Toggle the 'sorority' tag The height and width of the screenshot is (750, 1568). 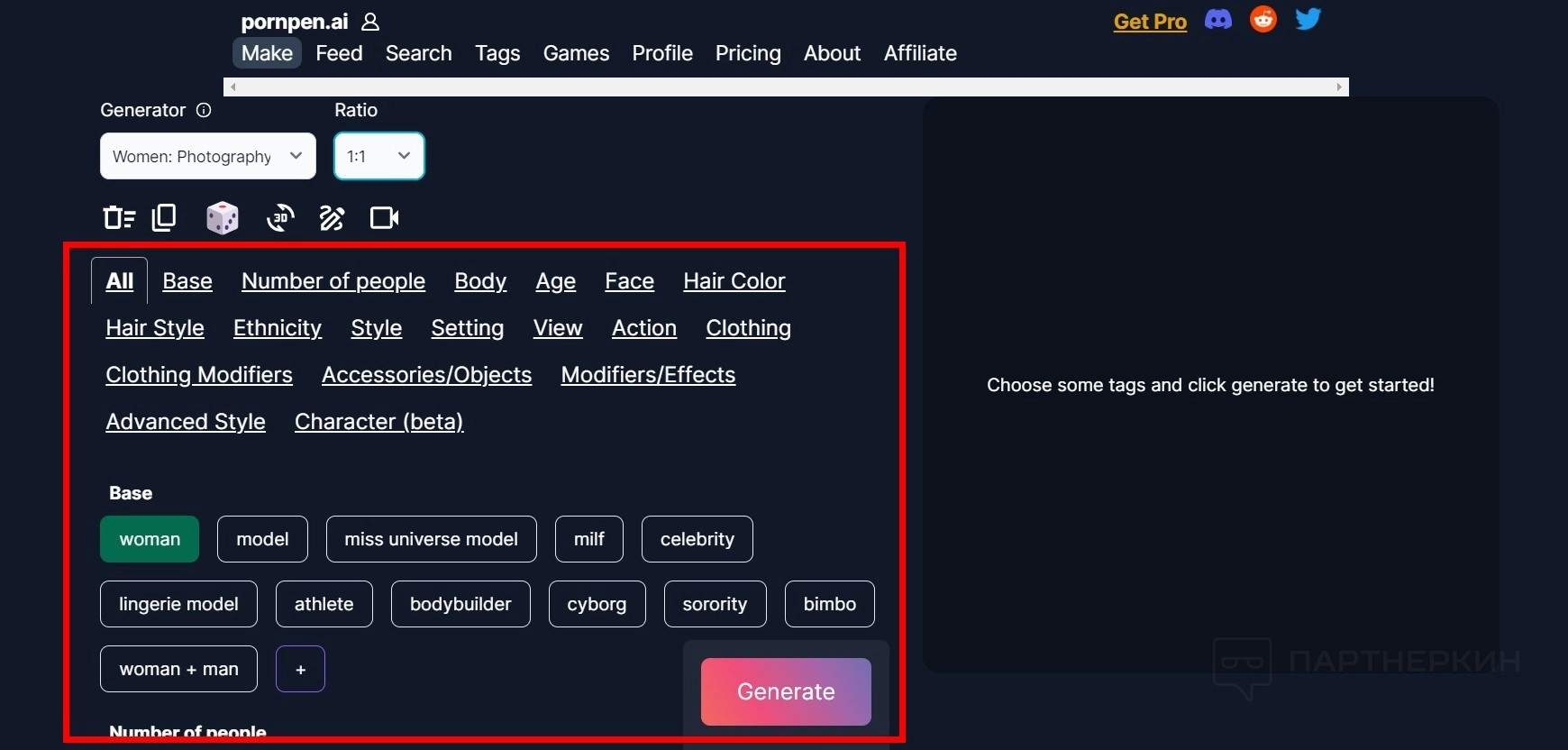tap(715, 604)
